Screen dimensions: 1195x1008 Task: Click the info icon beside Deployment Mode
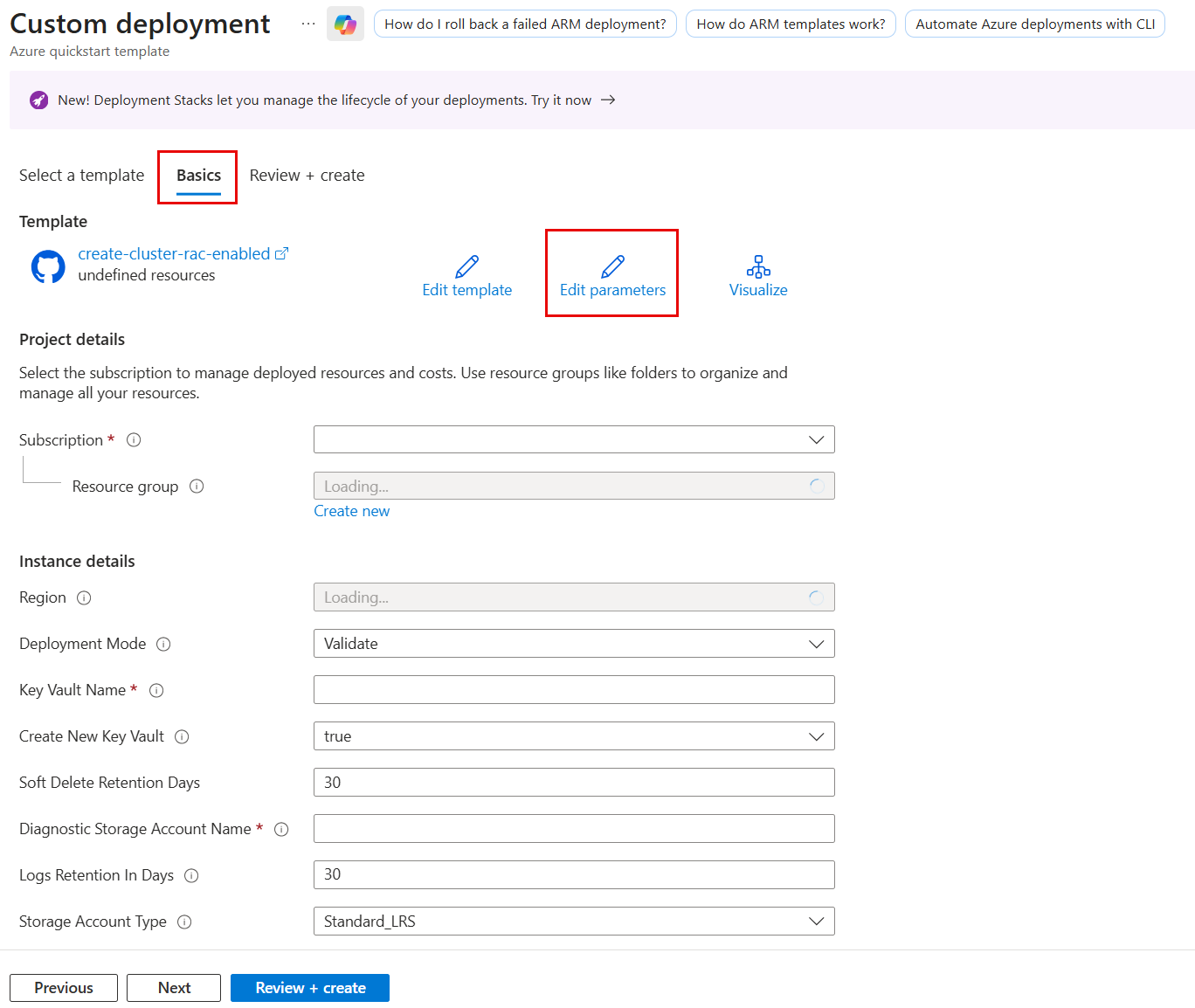163,645
